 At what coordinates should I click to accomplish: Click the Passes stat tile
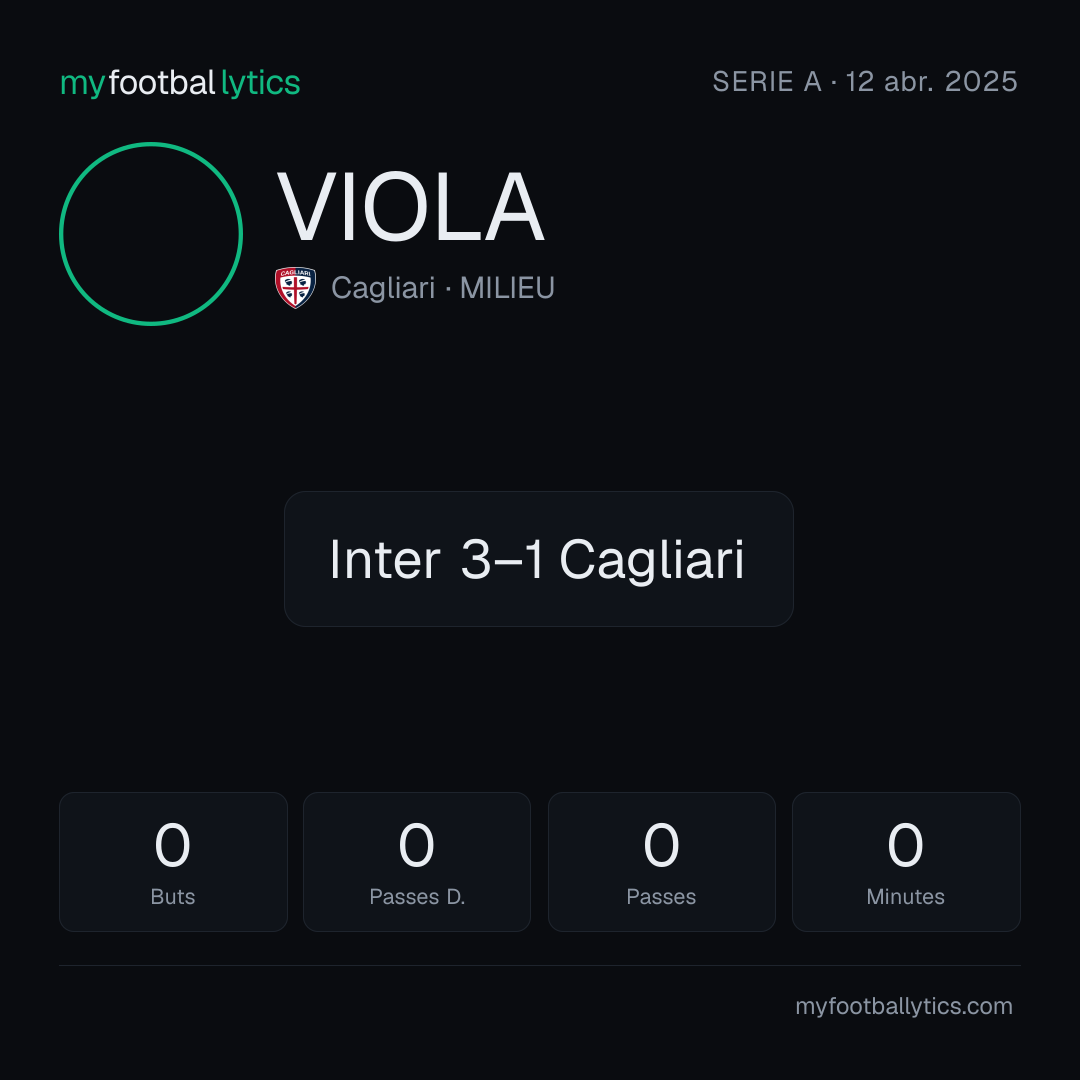[x=661, y=862]
